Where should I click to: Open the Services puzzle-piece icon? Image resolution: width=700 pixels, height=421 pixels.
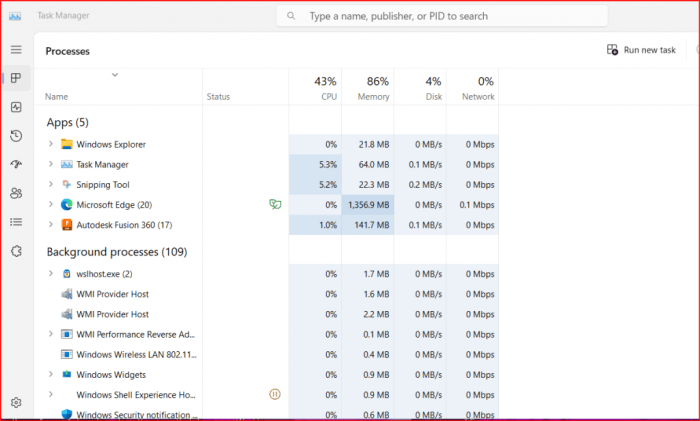click(16, 251)
